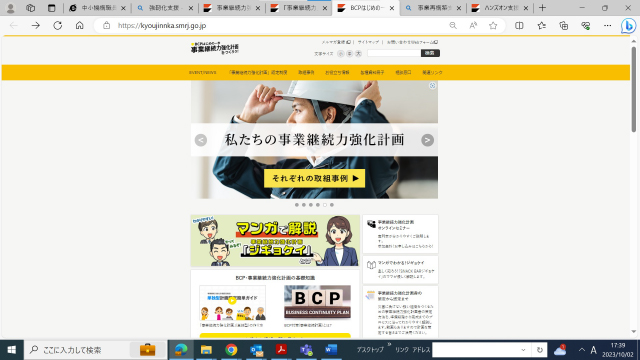Expand hidden system tray icons chevron
The image size is (640, 360).
pyautogui.click(x=582, y=350)
